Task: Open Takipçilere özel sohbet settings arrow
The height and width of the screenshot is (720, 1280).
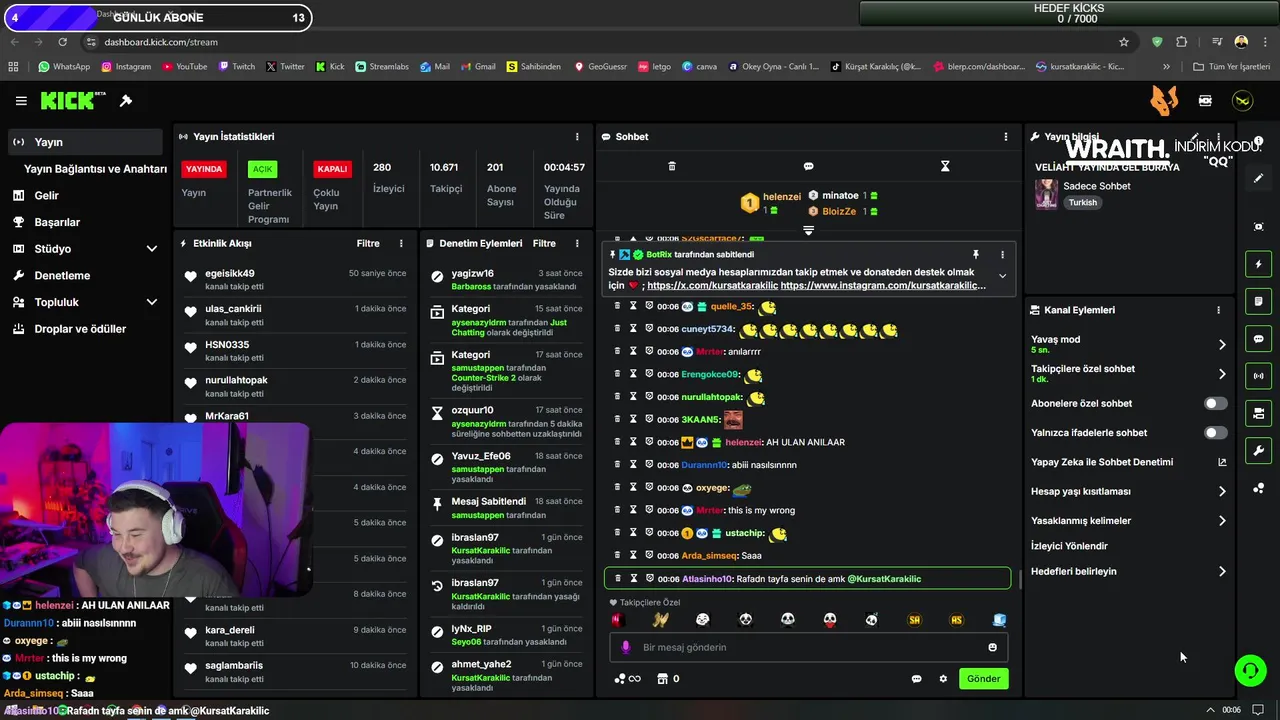Action: (x=1221, y=374)
